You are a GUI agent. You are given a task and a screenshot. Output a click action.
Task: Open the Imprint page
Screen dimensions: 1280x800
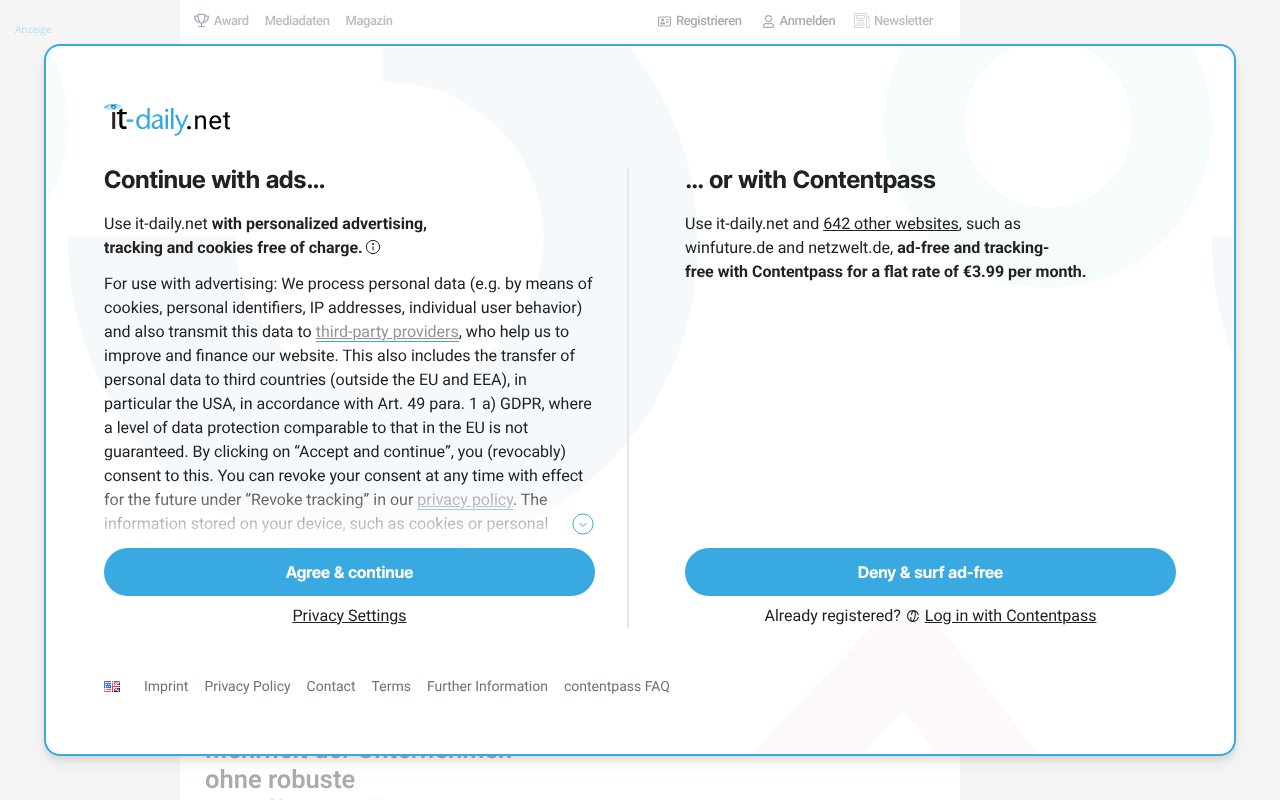coord(166,686)
